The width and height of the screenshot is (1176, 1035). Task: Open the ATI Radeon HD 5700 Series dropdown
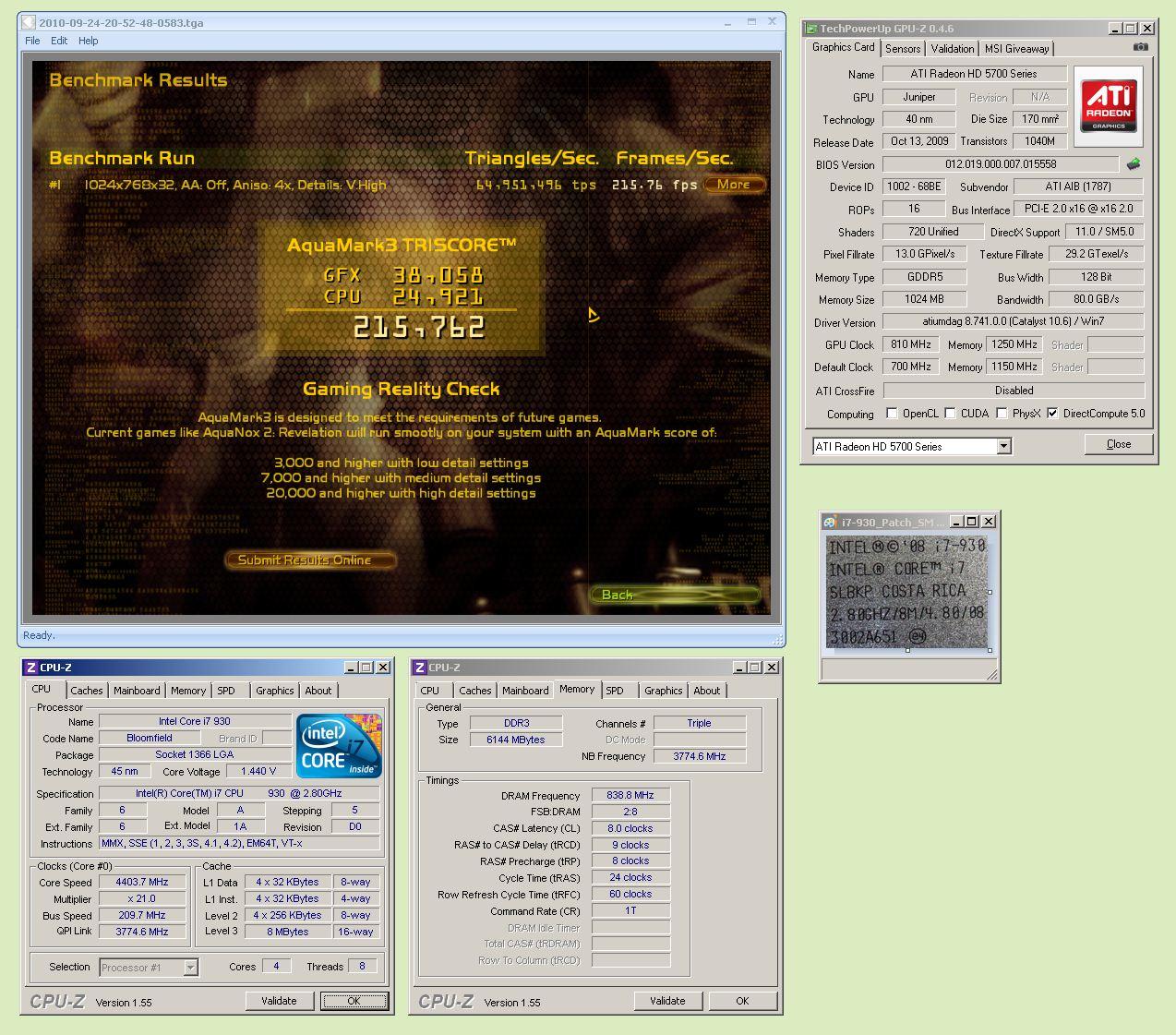(x=1004, y=447)
